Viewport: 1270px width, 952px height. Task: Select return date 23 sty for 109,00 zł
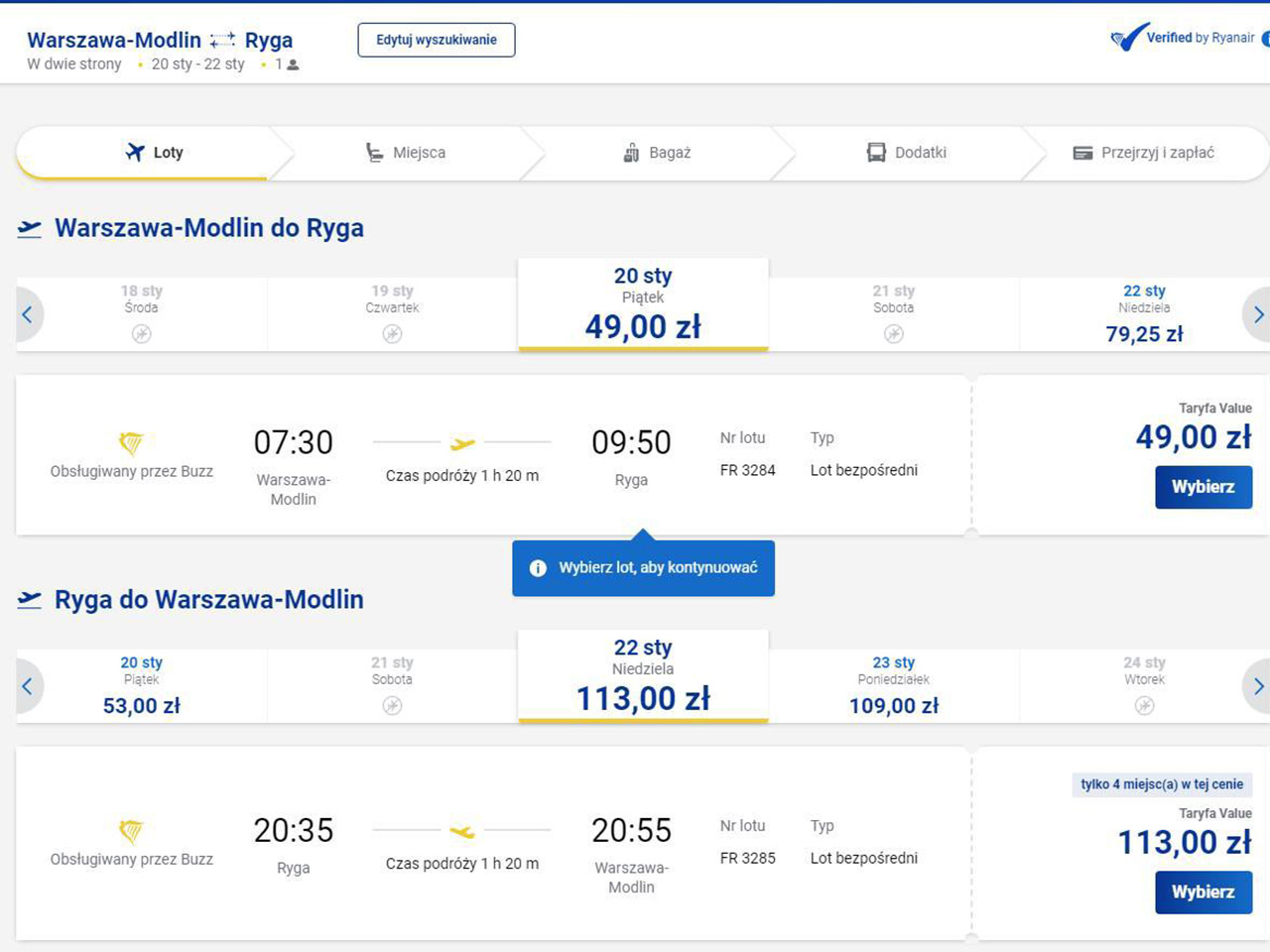coord(893,686)
